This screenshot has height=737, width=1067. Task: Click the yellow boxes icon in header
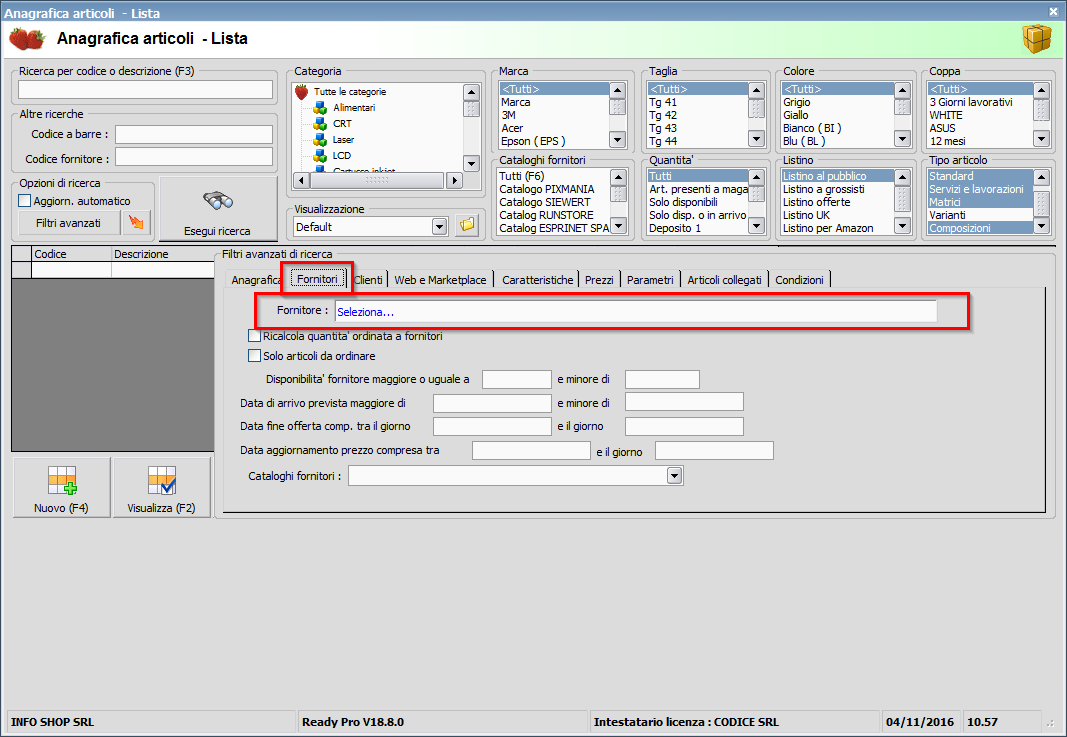1036,39
